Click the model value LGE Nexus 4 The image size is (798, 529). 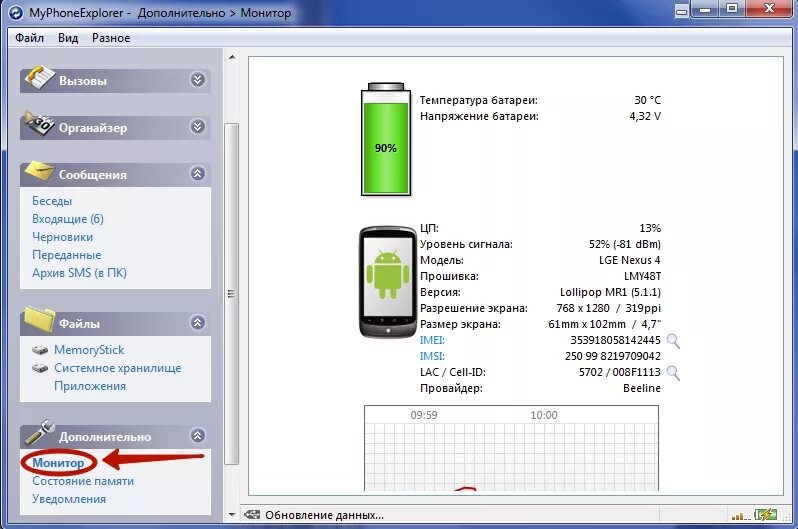click(630, 260)
